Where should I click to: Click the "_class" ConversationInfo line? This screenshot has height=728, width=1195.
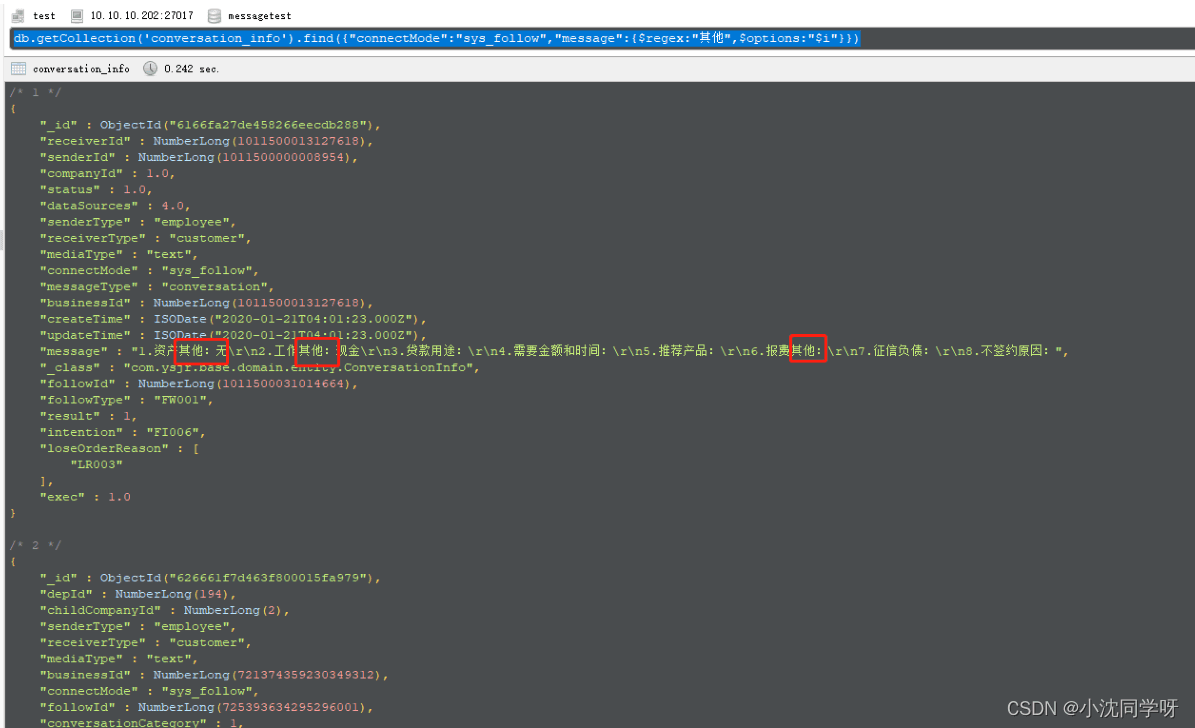[260, 367]
